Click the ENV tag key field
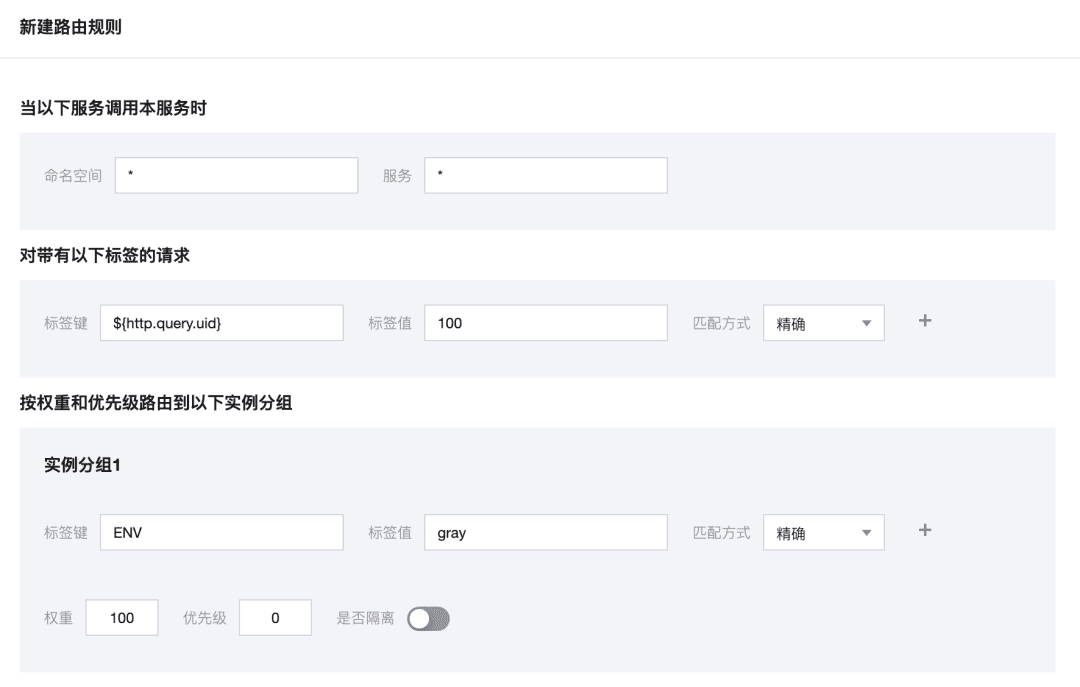This screenshot has width=1080, height=687. pos(222,533)
